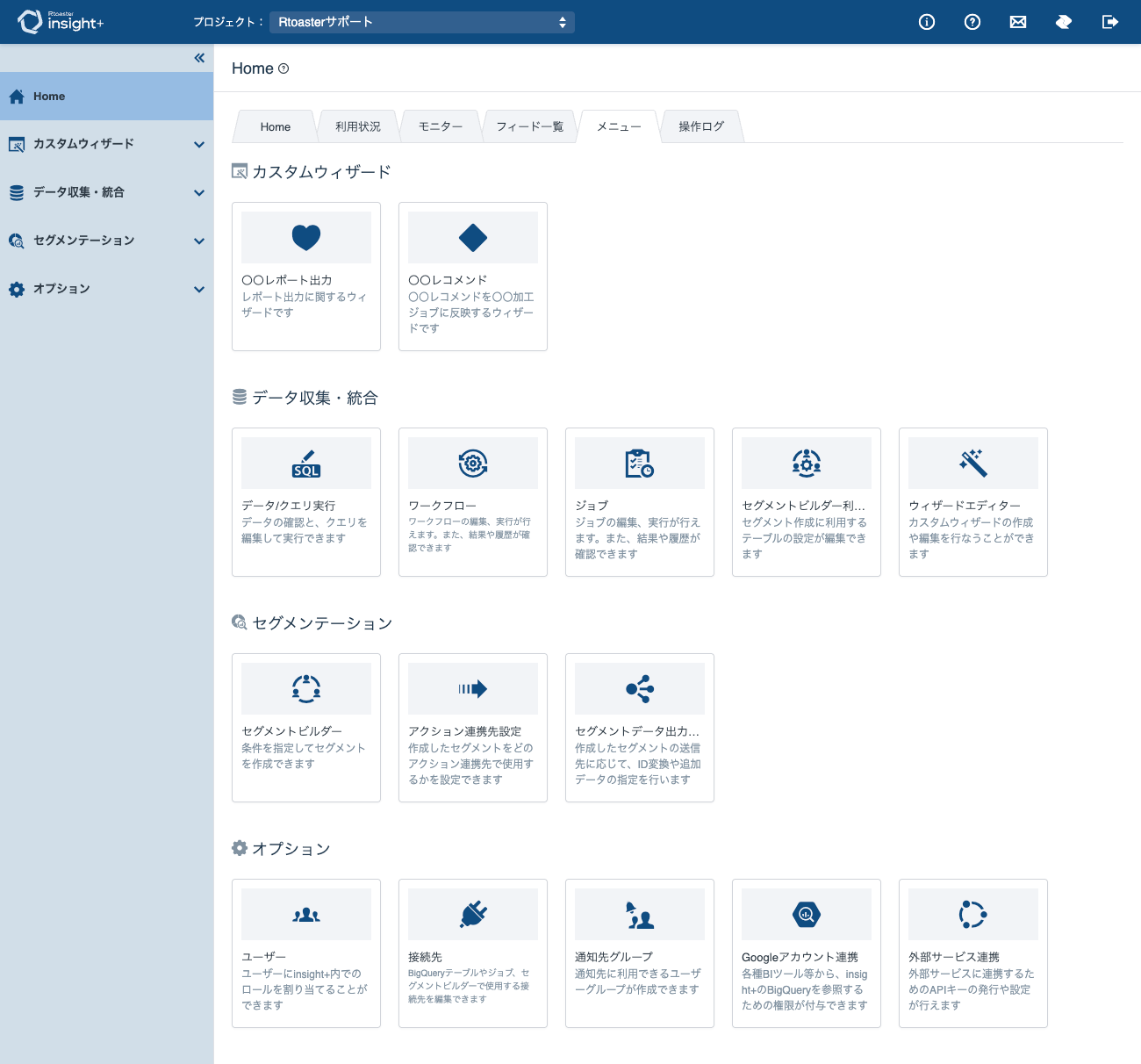The image size is (1141, 1064).
Task: Expand カスタムウィザード sidebar menu
Action: coord(106,144)
